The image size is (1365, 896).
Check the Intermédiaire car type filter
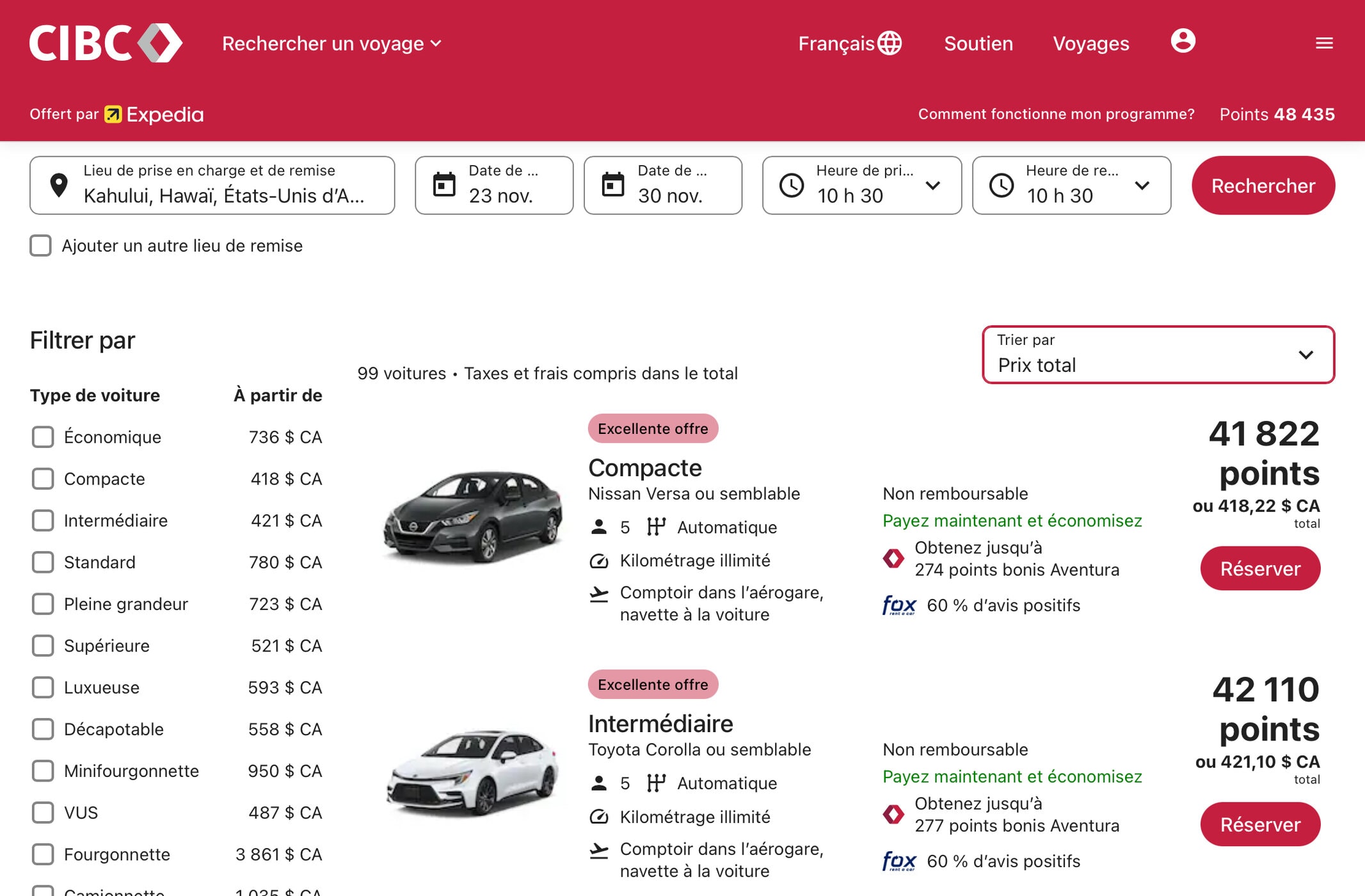click(x=43, y=520)
